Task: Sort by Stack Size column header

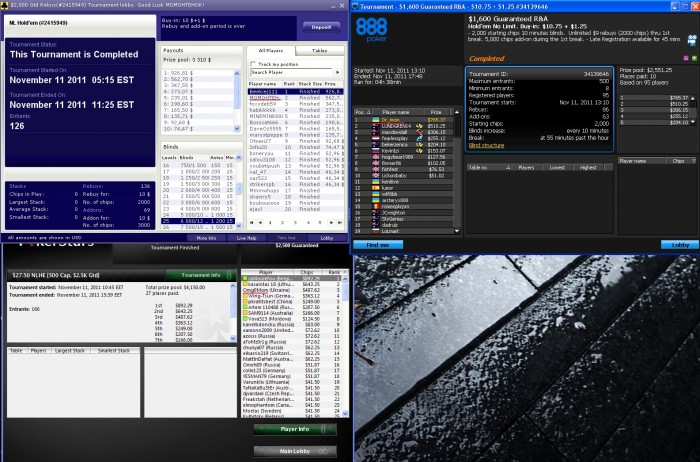Action: click(310, 84)
